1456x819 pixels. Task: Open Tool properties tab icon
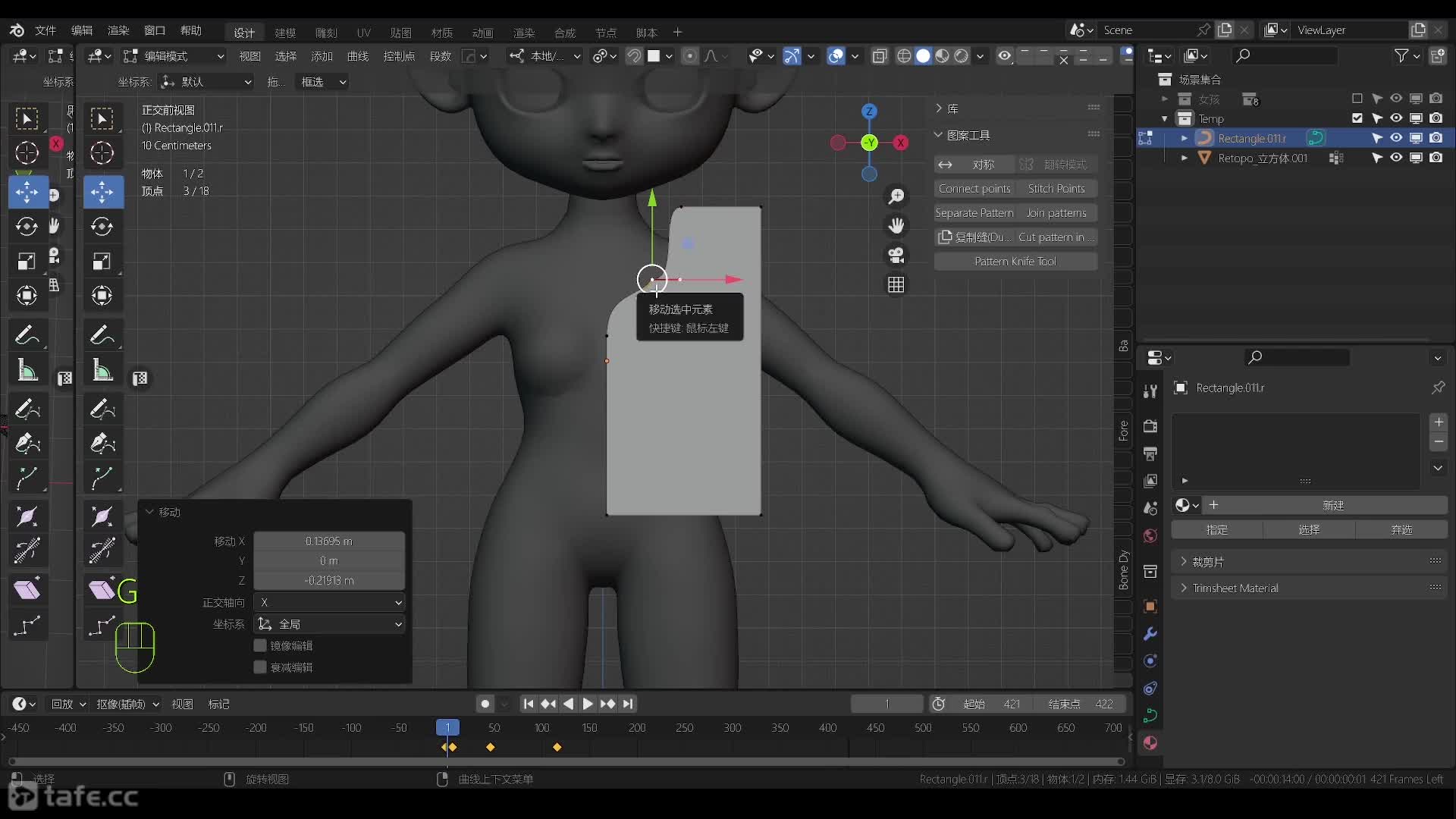[x=1150, y=391]
